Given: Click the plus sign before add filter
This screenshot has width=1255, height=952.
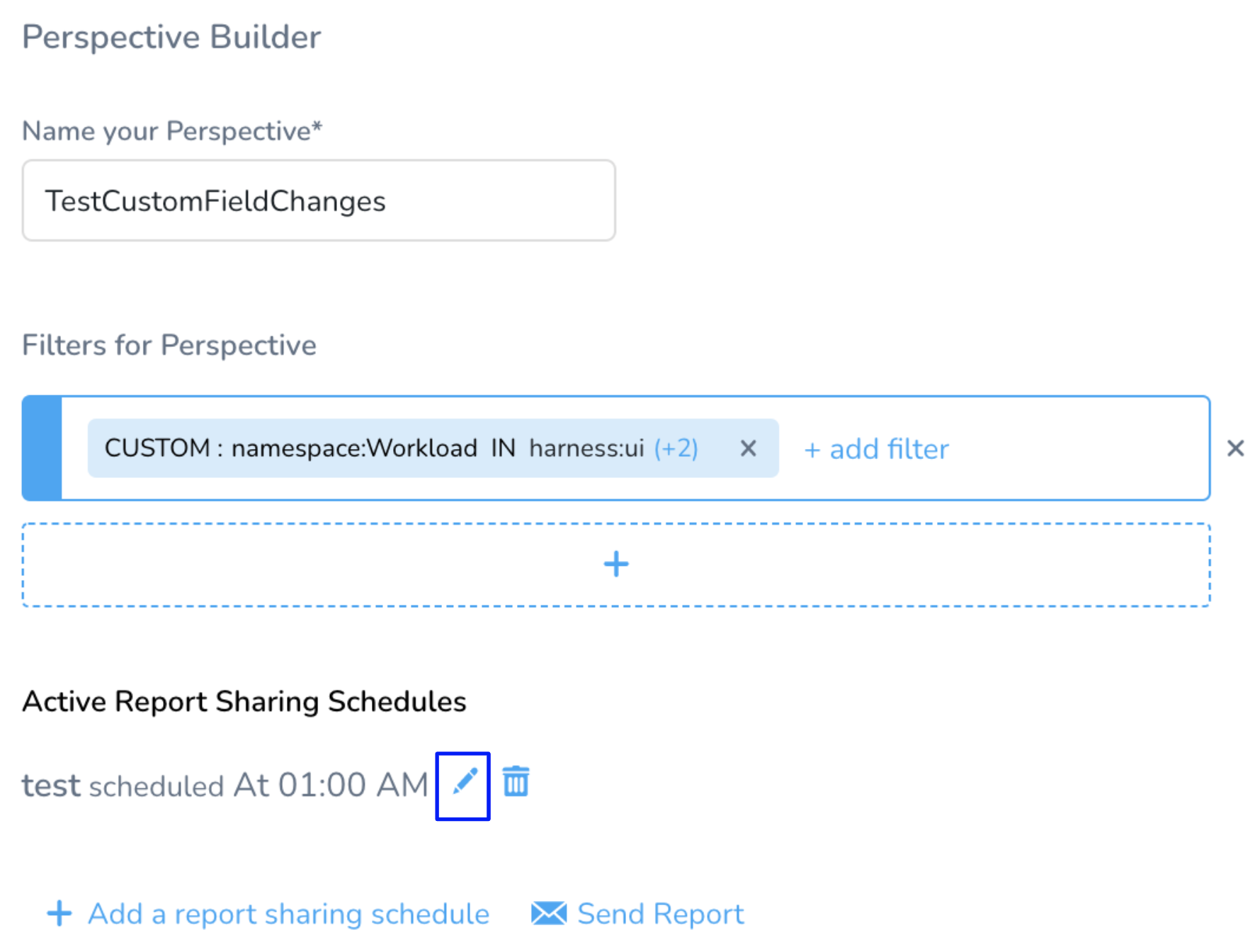Looking at the screenshot, I should (812, 450).
